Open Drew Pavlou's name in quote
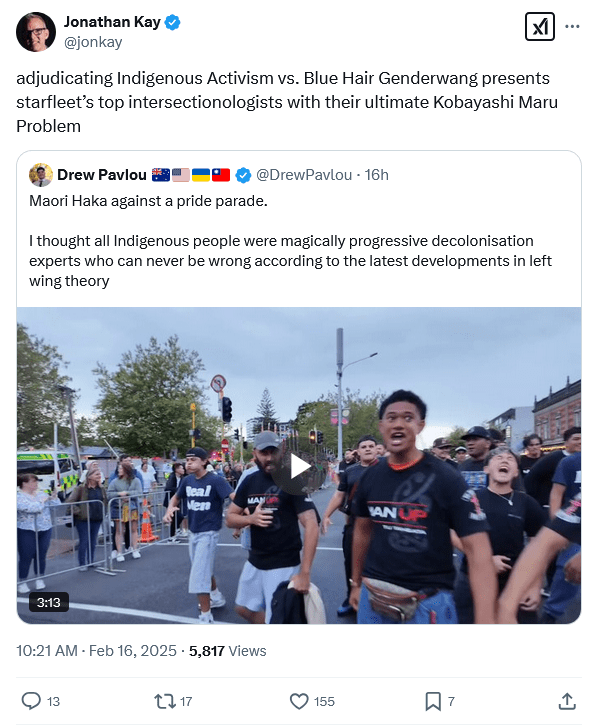The height and width of the screenshot is (725, 598). point(102,175)
